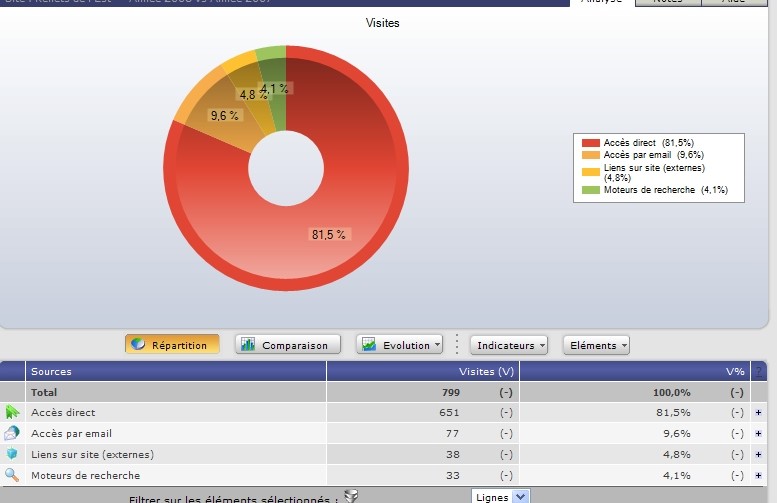The image size is (777, 503).
Task: Click the bar chart icon on Comparaison
Action: [x=248, y=345]
